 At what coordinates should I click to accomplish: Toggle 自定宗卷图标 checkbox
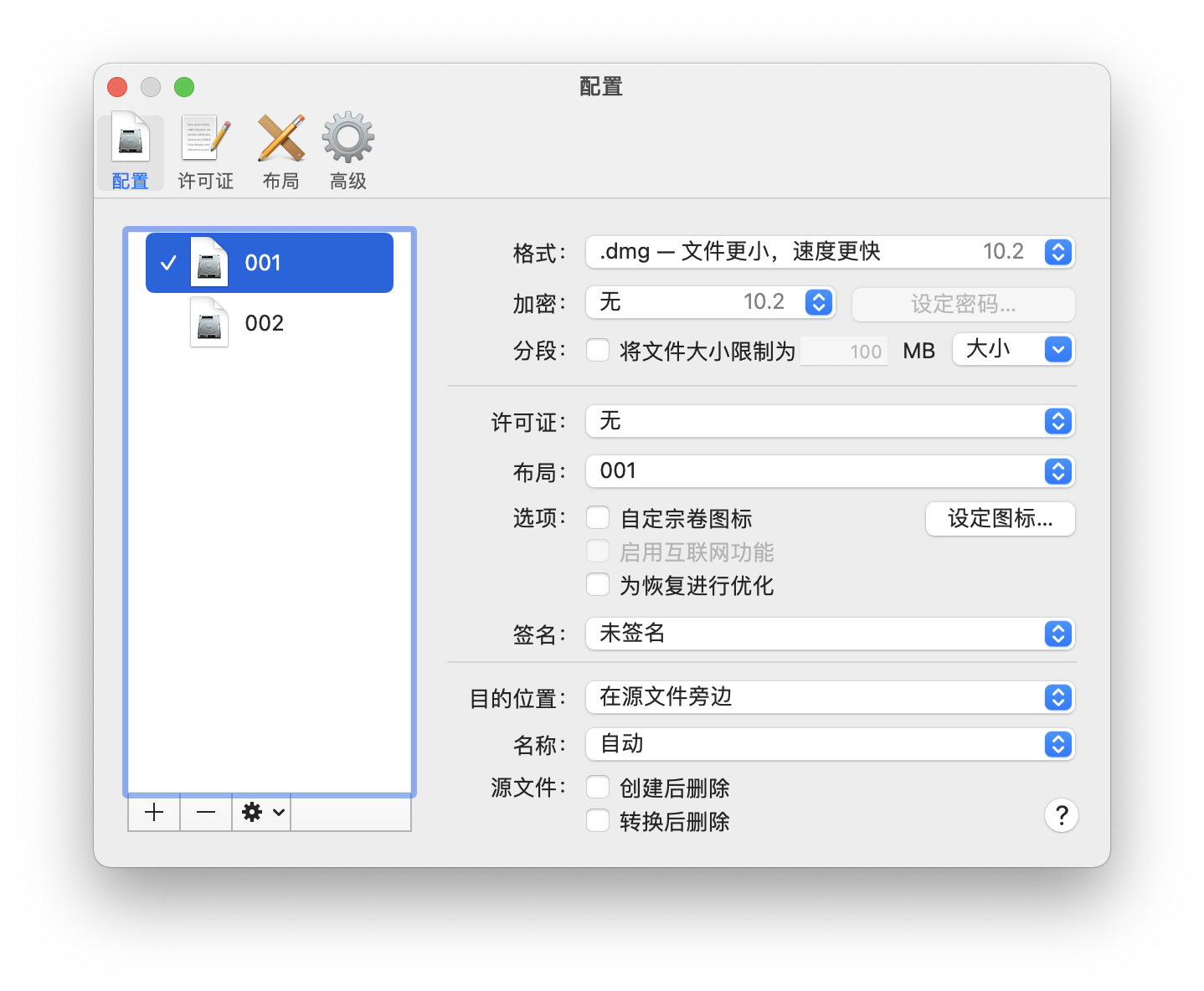598,518
